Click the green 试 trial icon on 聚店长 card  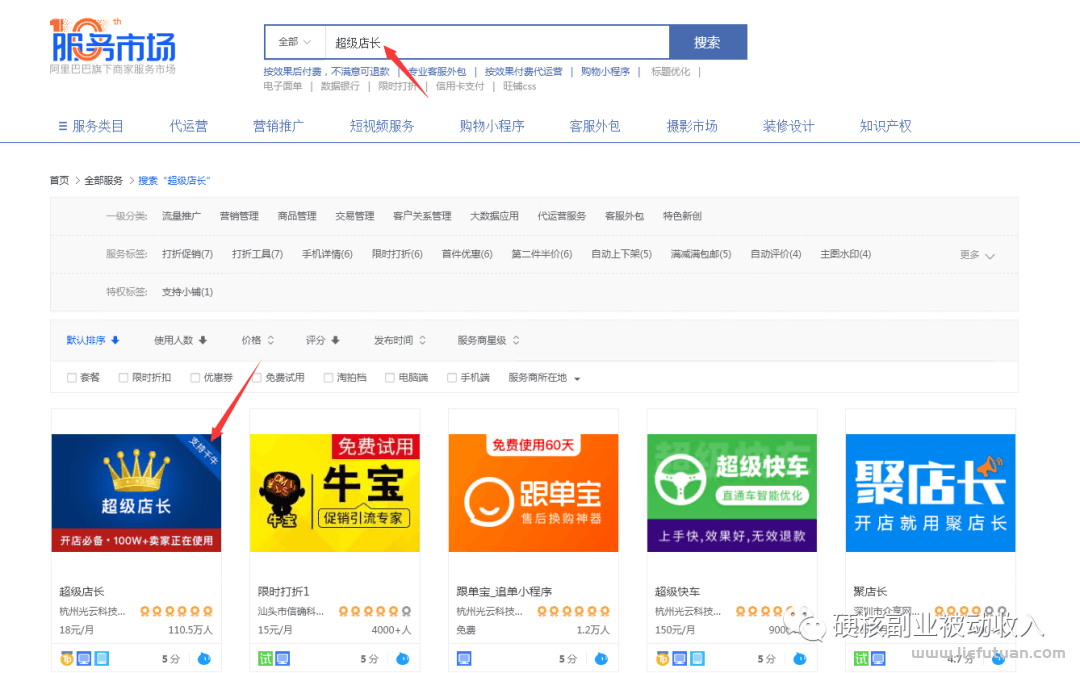point(861,659)
